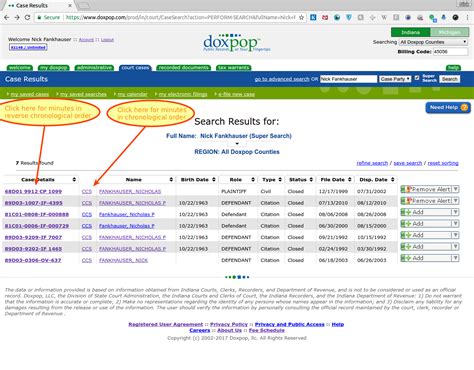Open the court cases tab
474x370 pixels.
tap(135, 68)
